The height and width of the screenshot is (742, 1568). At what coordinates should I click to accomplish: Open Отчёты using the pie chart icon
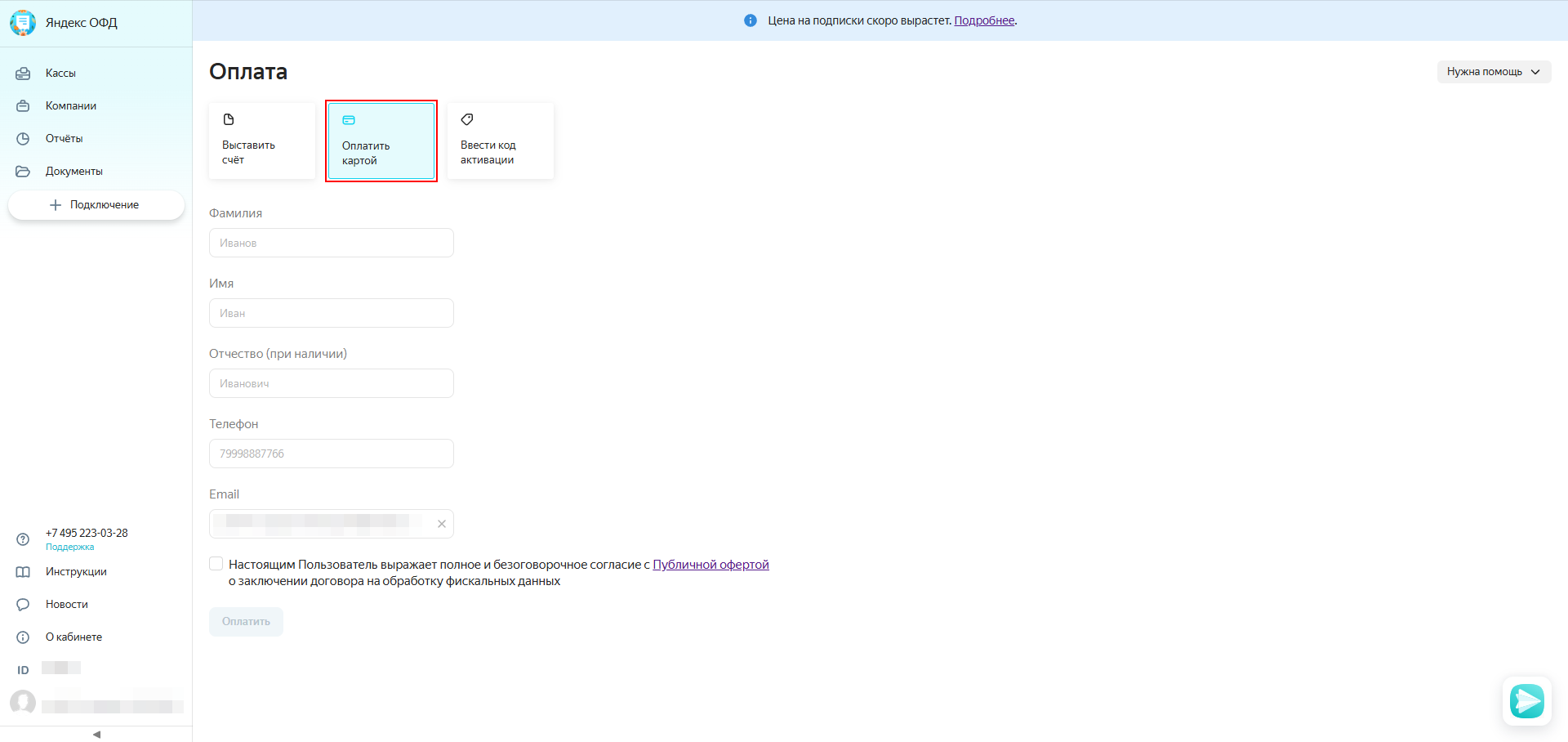[x=23, y=139]
